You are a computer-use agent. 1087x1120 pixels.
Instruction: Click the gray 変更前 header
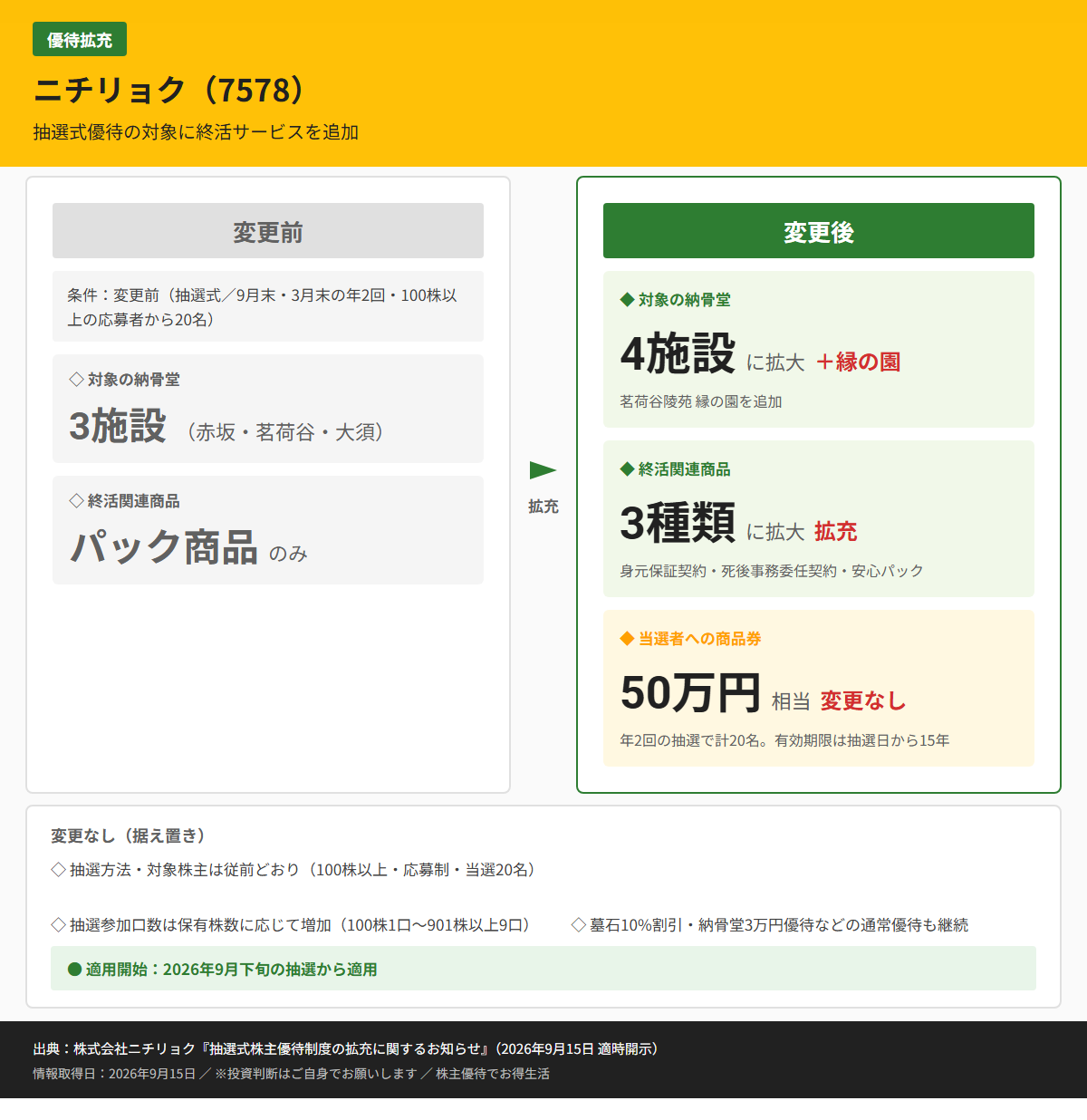[x=268, y=231]
